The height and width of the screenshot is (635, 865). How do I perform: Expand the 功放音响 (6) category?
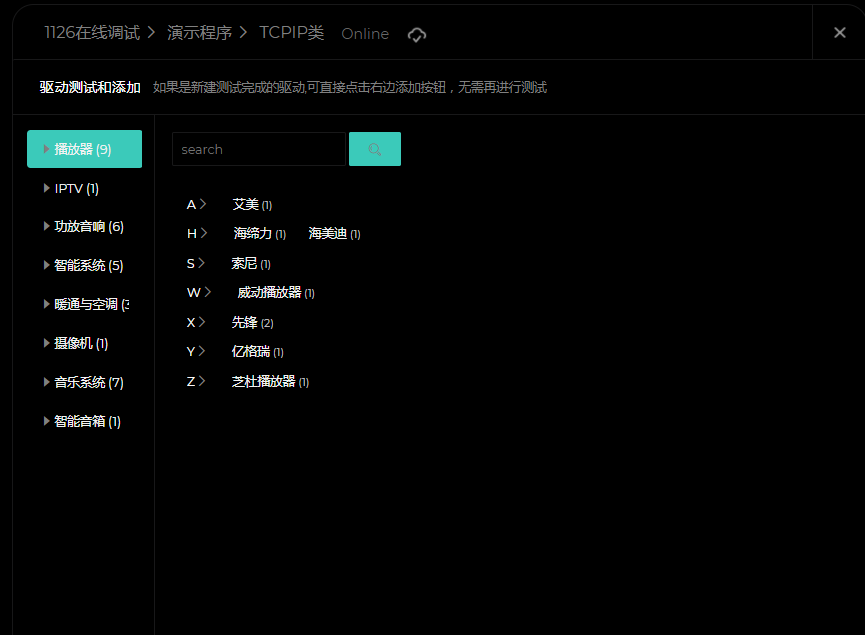tap(88, 227)
